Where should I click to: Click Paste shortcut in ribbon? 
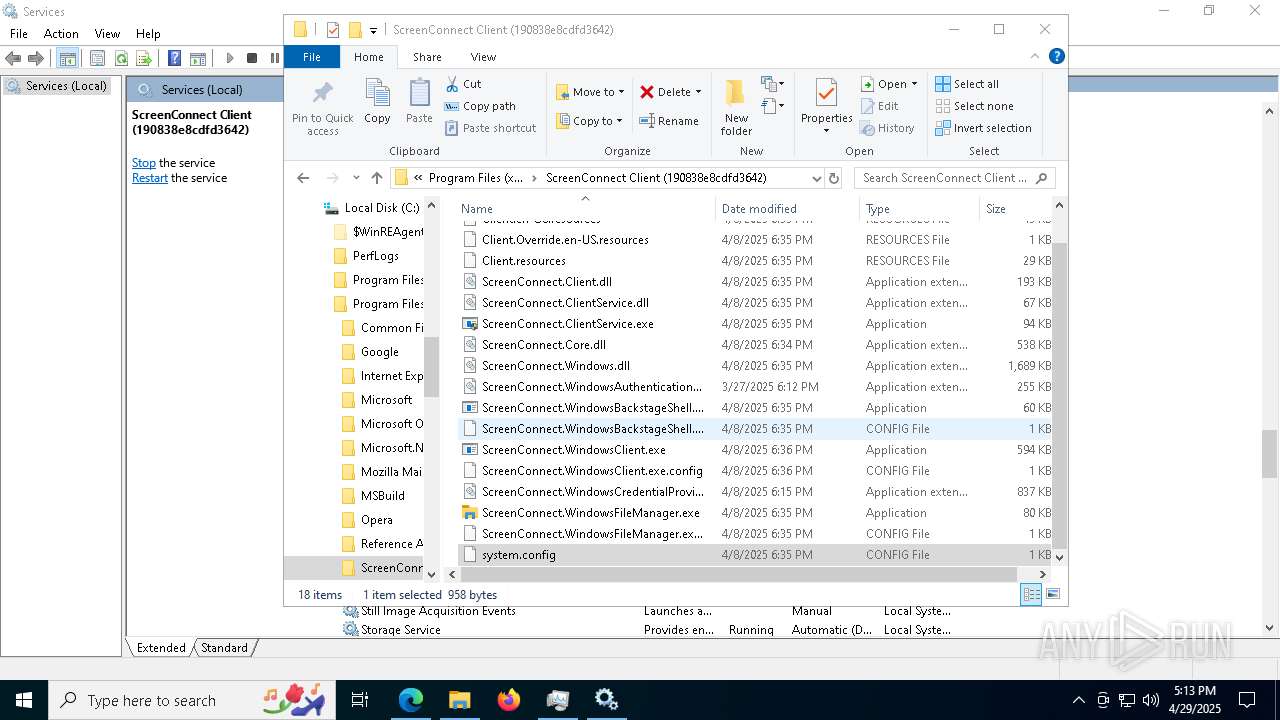click(x=490, y=128)
